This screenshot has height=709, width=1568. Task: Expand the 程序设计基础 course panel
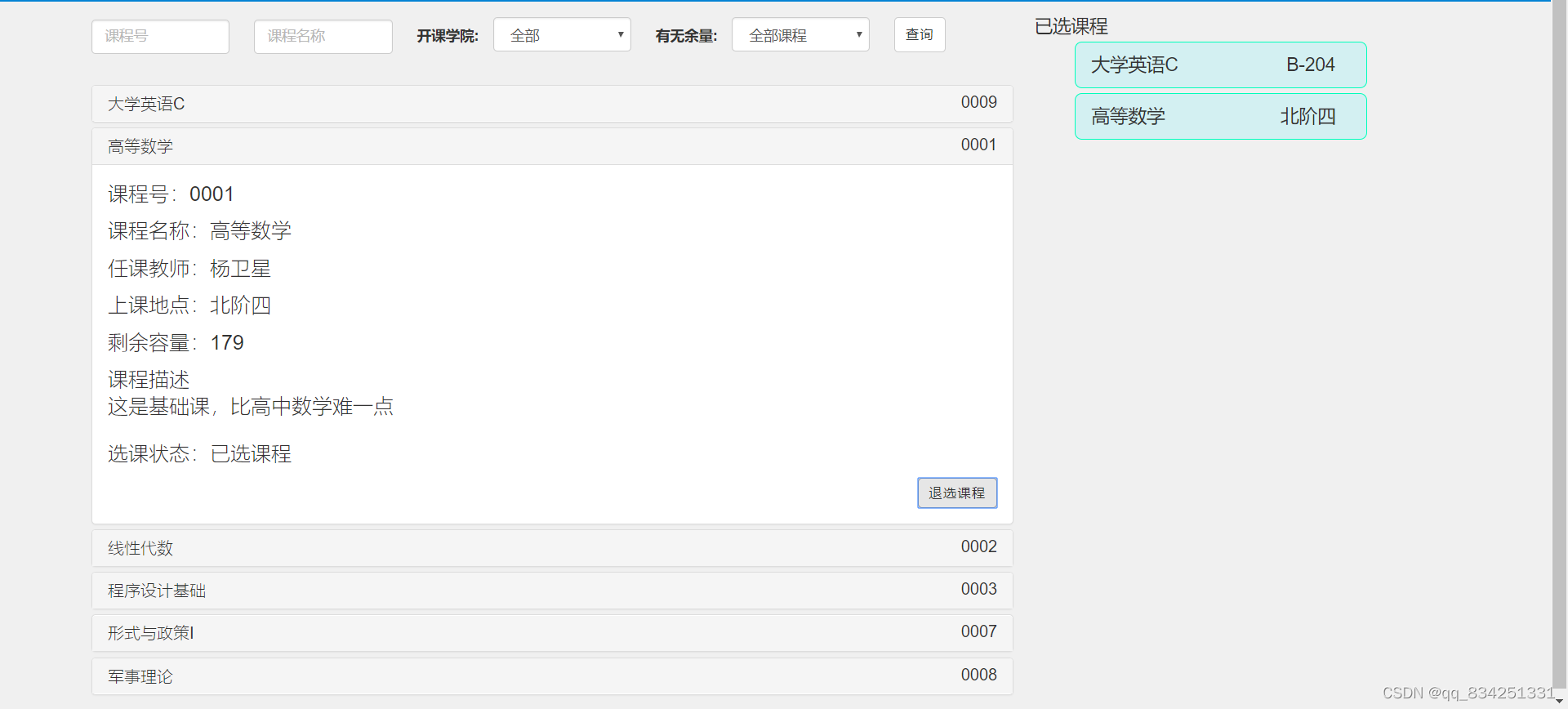552,591
